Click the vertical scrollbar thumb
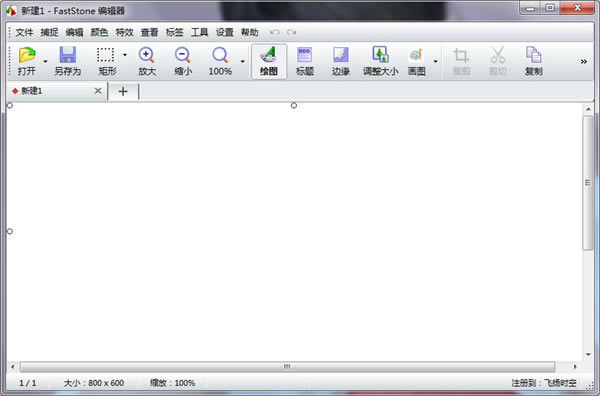The height and width of the screenshot is (396, 600). pos(588,183)
